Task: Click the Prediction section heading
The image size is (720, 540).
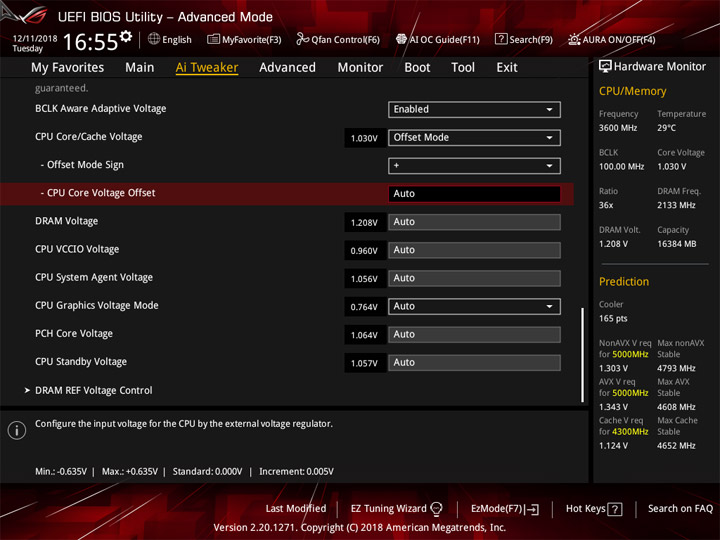Action: click(x=624, y=281)
